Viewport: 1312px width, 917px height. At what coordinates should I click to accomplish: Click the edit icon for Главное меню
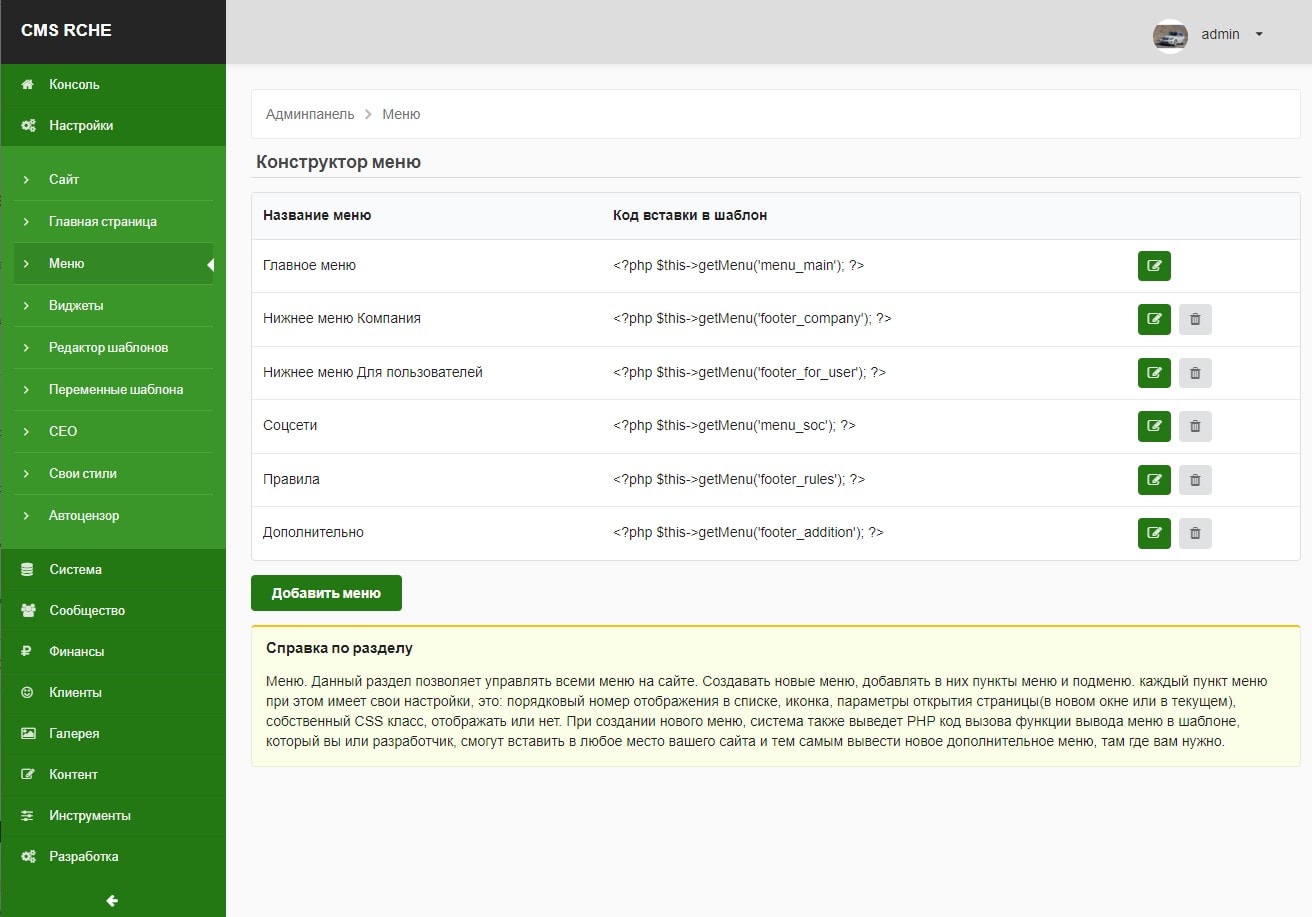(x=1154, y=266)
